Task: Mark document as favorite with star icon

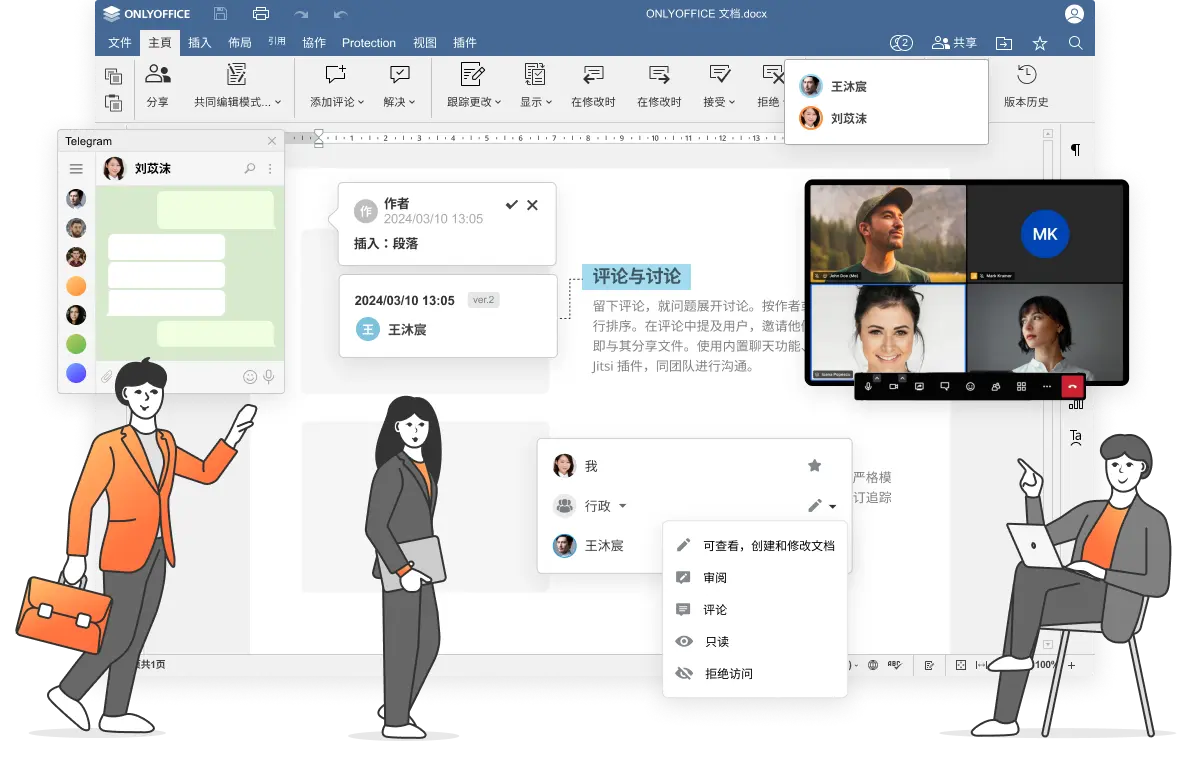Action: click(x=1040, y=43)
